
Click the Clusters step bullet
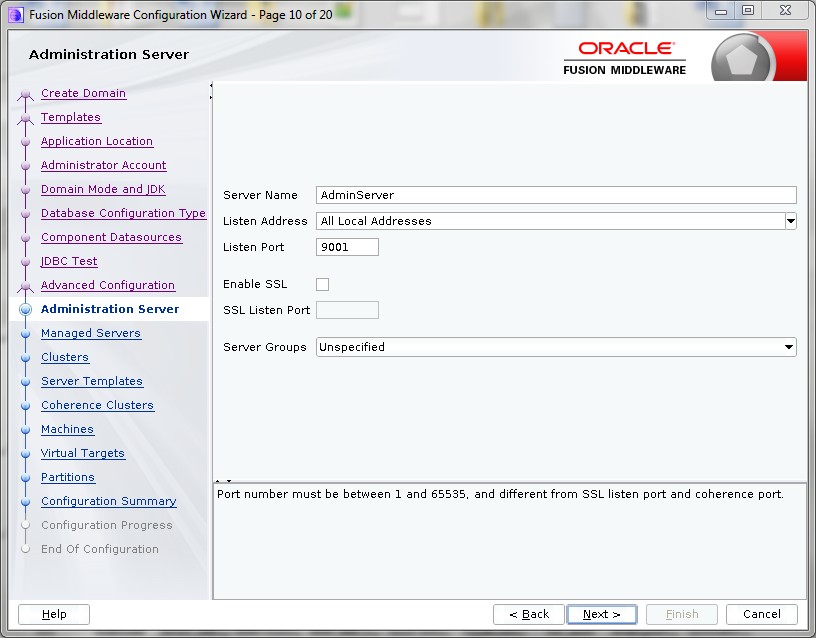(25, 358)
